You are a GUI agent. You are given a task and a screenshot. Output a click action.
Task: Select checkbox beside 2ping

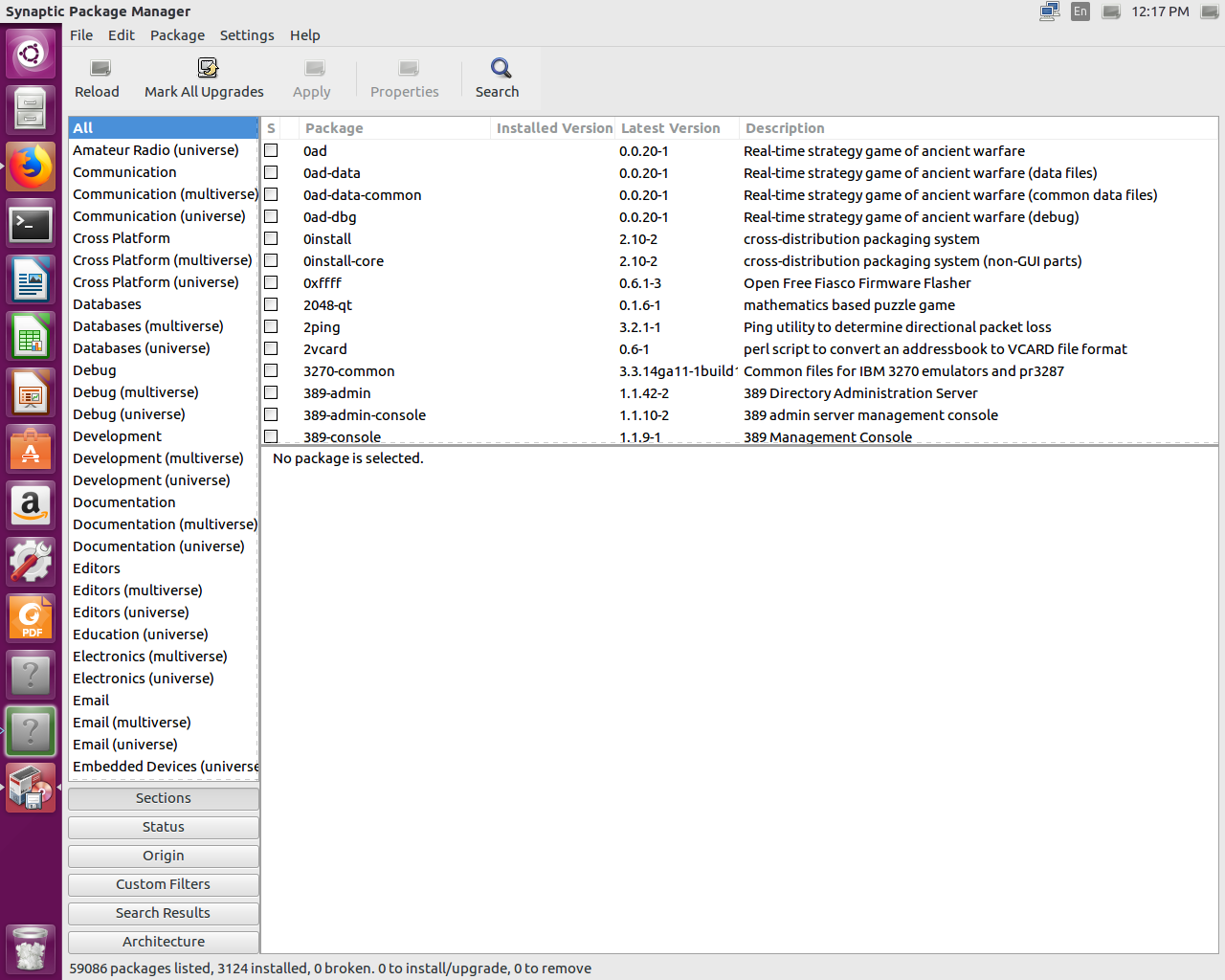tap(271, 326)
